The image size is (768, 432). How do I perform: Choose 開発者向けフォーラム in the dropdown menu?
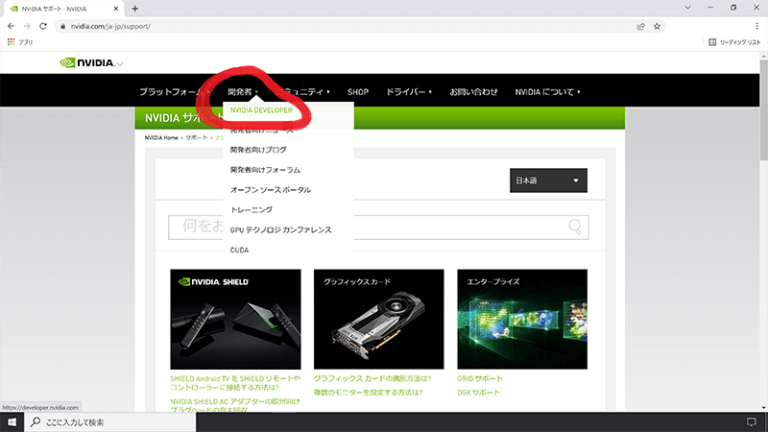265,170
